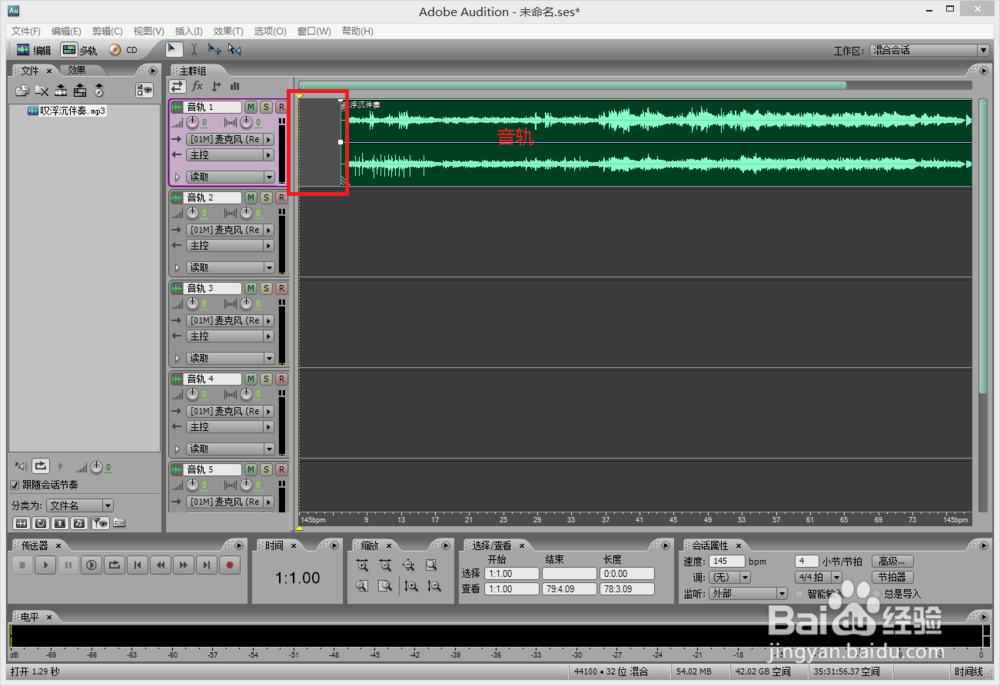Mute 音轨 5 with M button
The image size is (1000, 686).
251,469
